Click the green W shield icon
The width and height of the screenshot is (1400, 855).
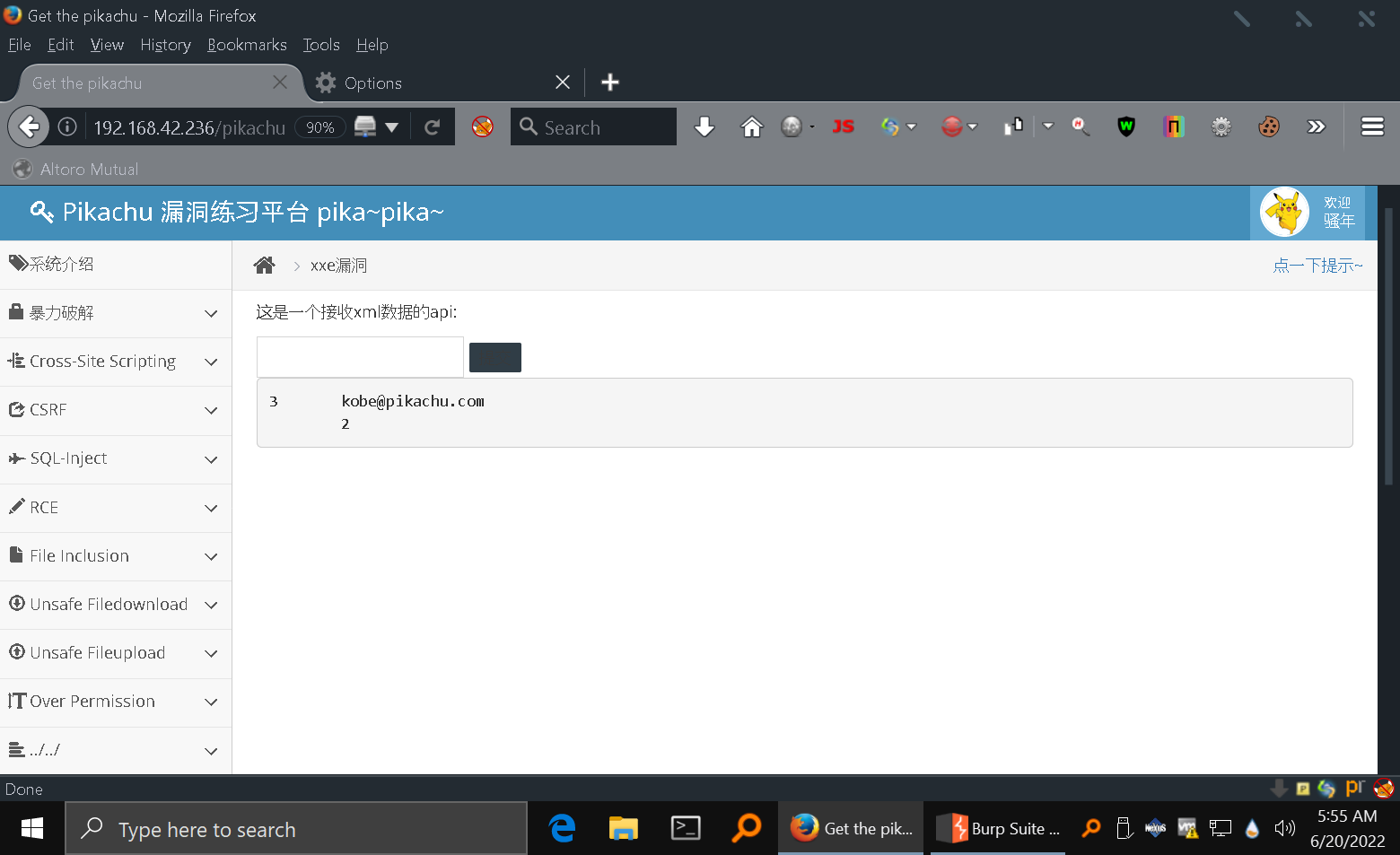(1126, 127)
